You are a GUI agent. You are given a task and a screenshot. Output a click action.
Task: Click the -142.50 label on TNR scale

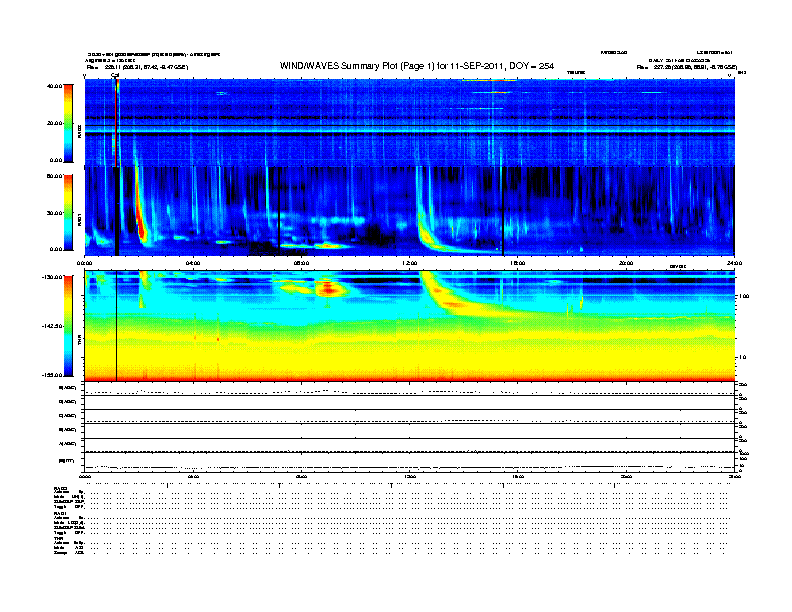click(53, 326)
